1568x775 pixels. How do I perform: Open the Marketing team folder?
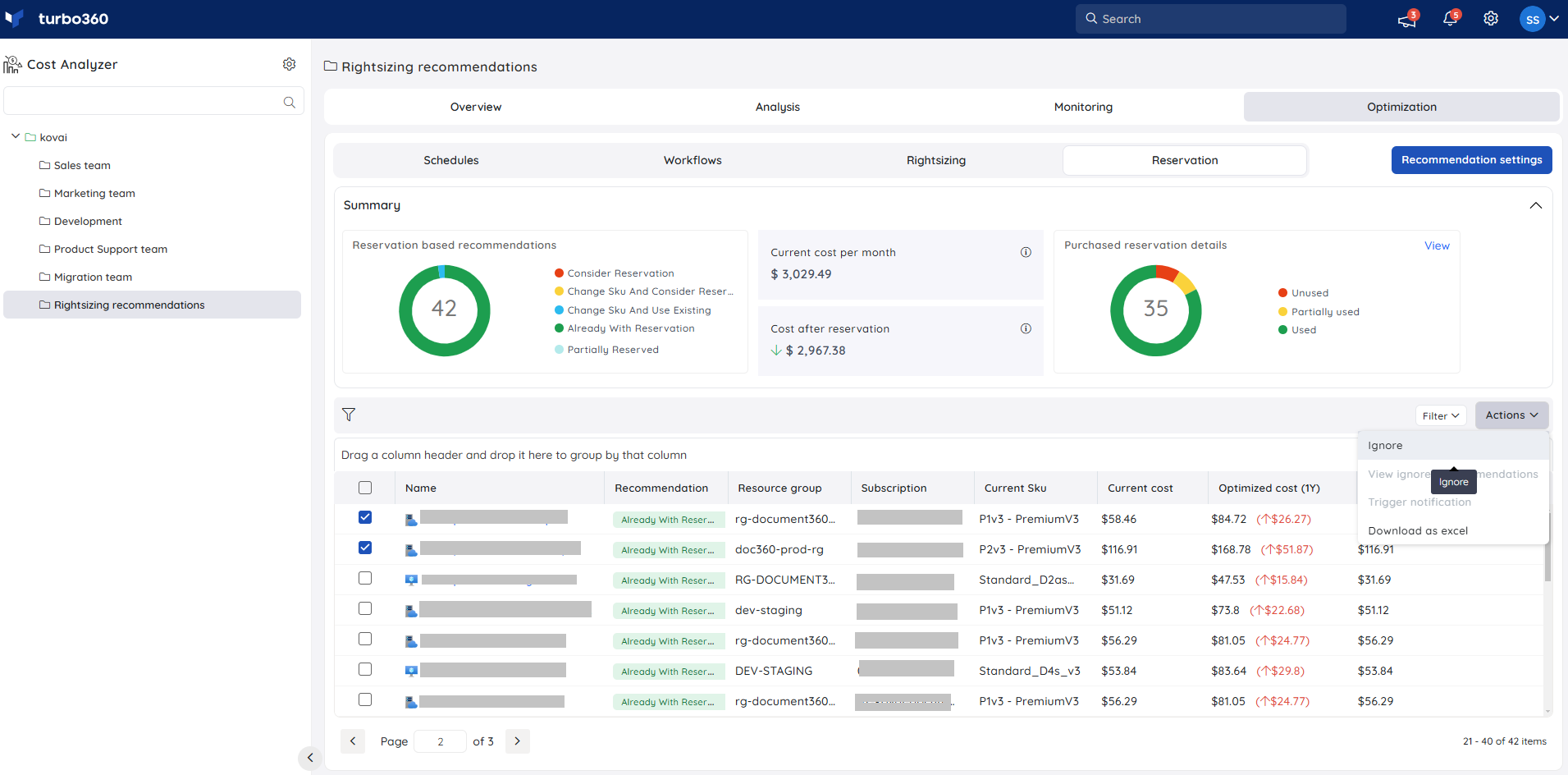tap(94, 193)
